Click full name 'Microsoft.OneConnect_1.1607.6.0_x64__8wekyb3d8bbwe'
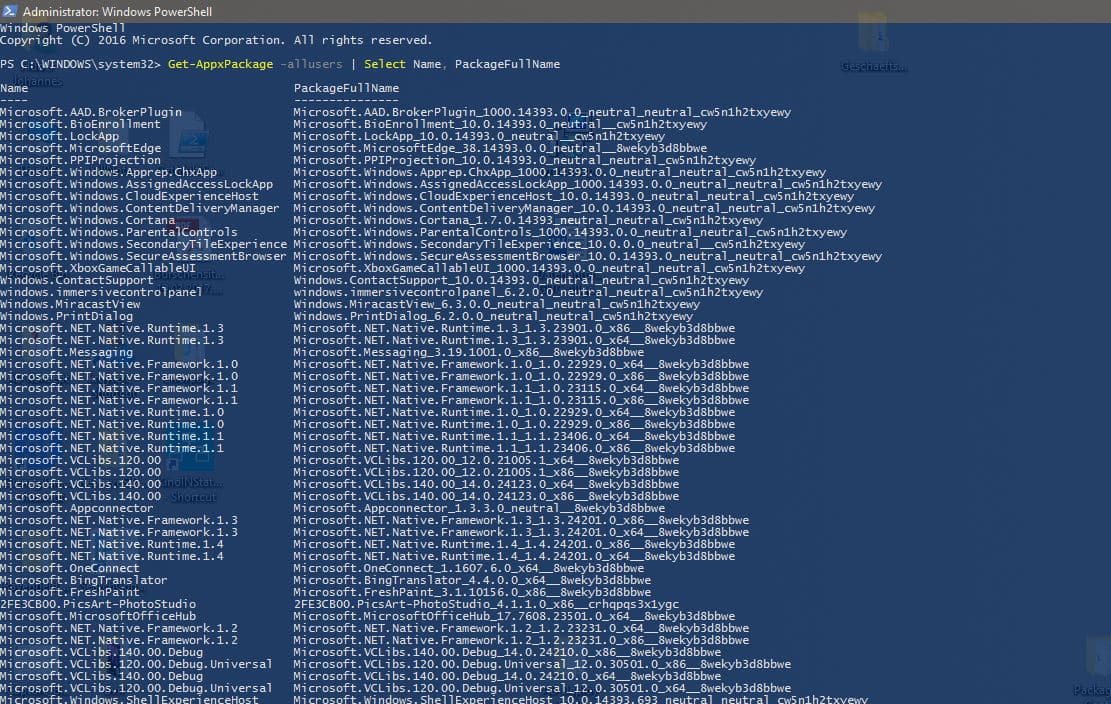Viewport: 1111px width, 704px height. point(469,568)
